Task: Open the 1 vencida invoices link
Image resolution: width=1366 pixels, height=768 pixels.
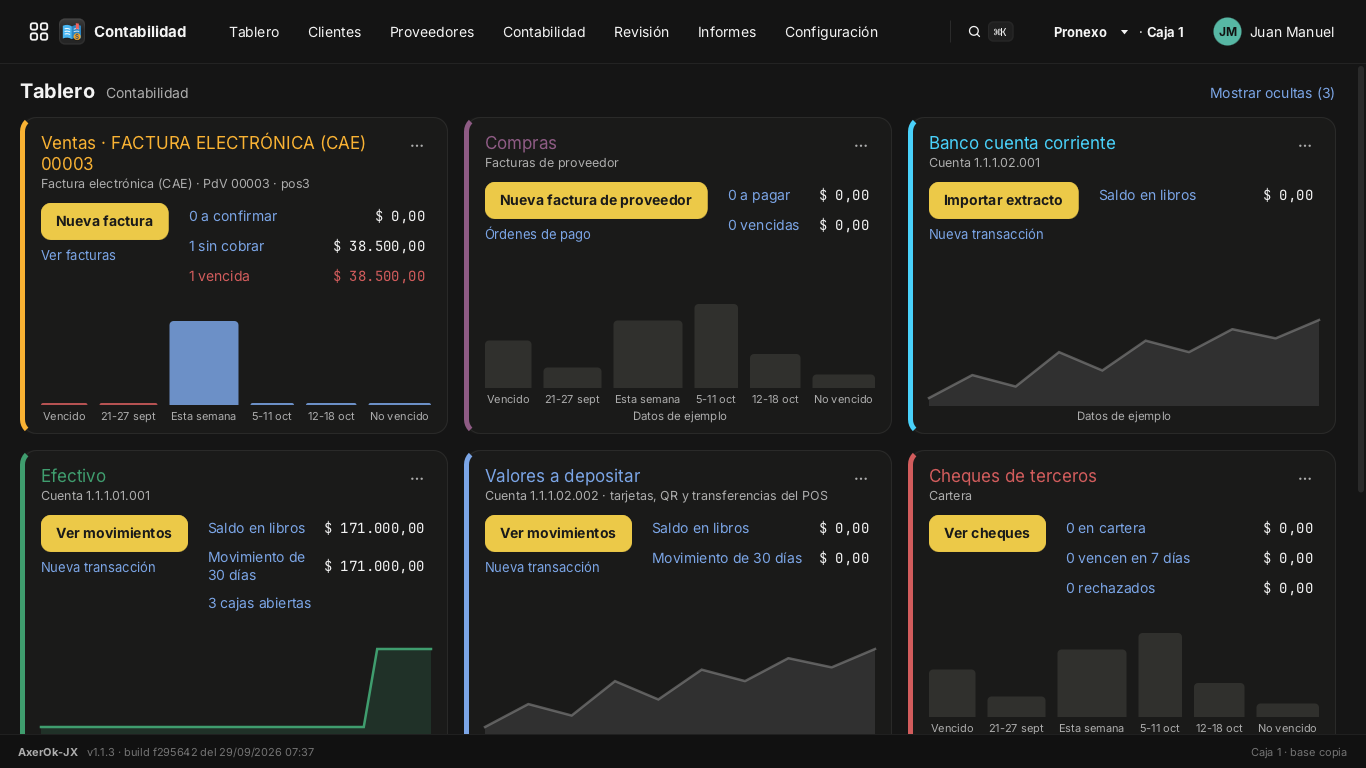Action: point(219,276)
